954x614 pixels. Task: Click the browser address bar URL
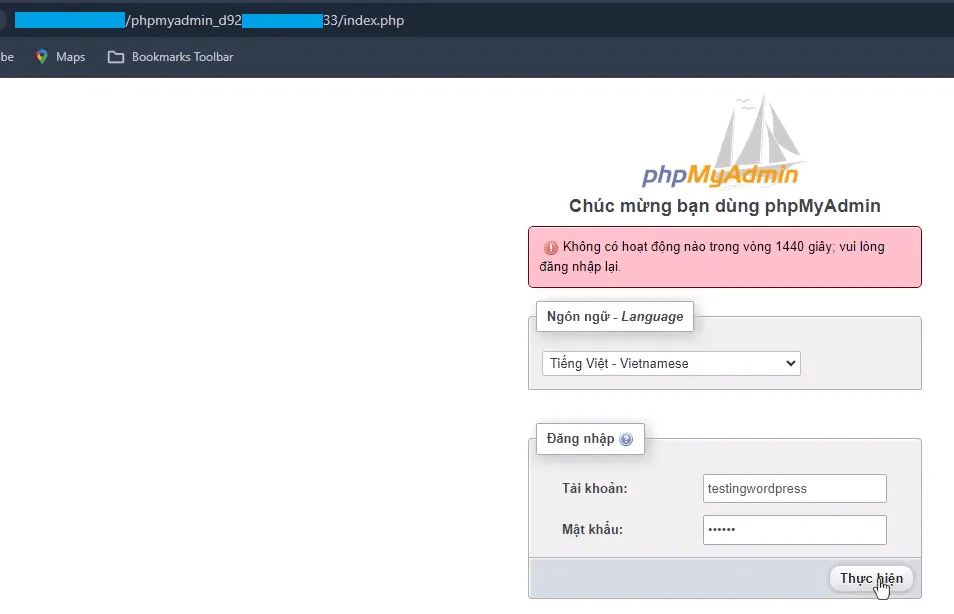[x=209, y=20]
